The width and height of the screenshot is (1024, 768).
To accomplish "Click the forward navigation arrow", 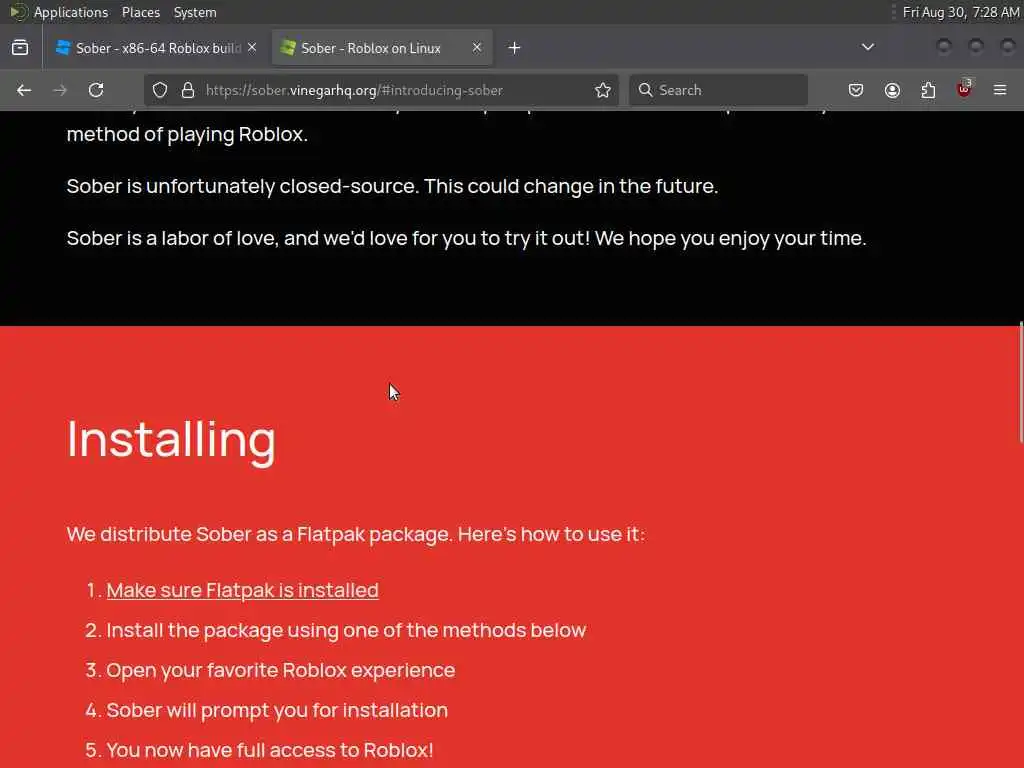I will coord(60,90).
